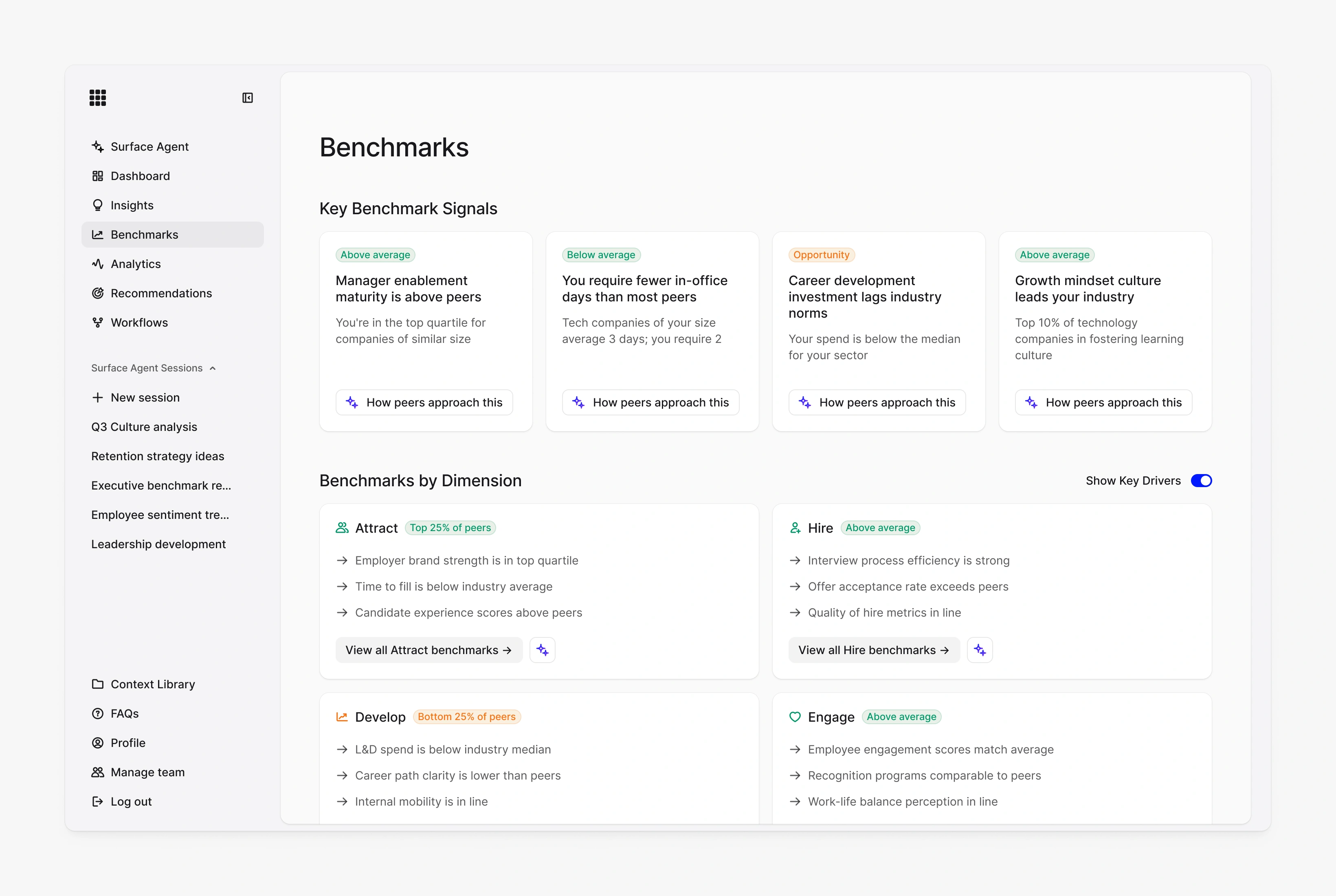Log out of the application
This screenshot has width=1336, height=896.
point(173,802)
